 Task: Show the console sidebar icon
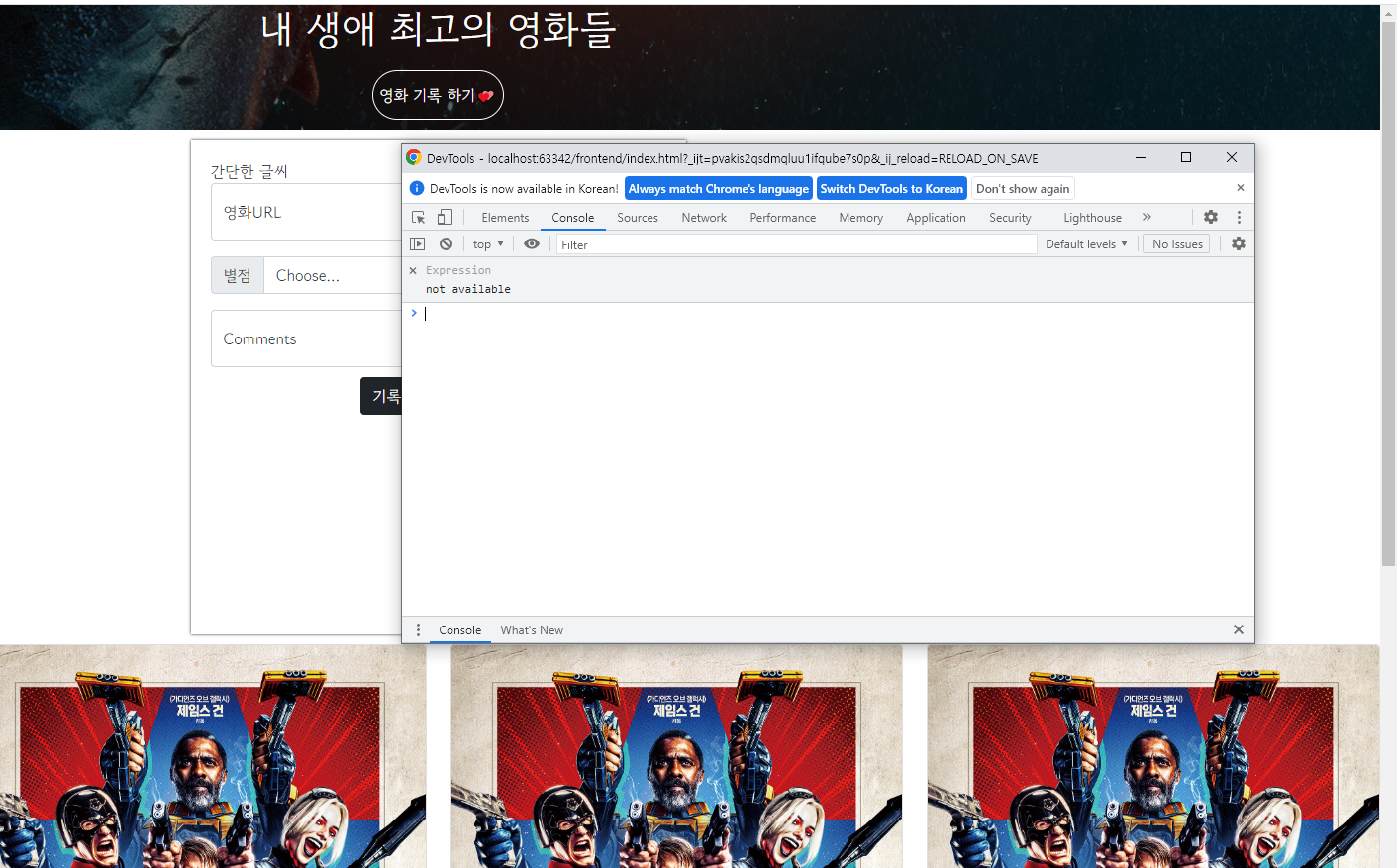(418, 243)
